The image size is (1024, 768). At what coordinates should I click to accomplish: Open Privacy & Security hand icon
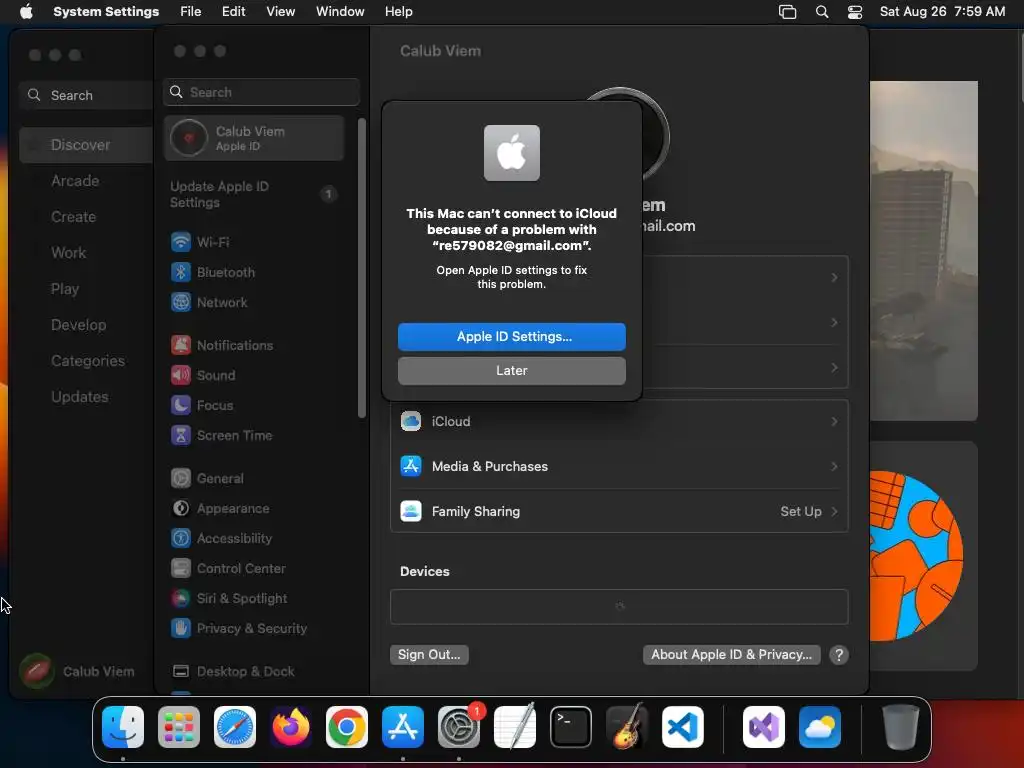pyautogui.click(x=181, y=628)
